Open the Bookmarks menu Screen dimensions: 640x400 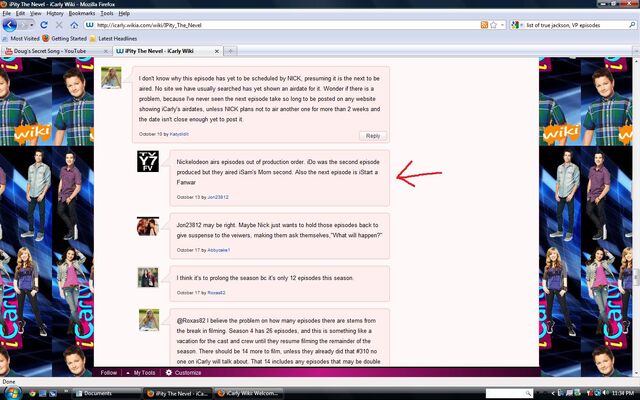(x=82, y=13)
